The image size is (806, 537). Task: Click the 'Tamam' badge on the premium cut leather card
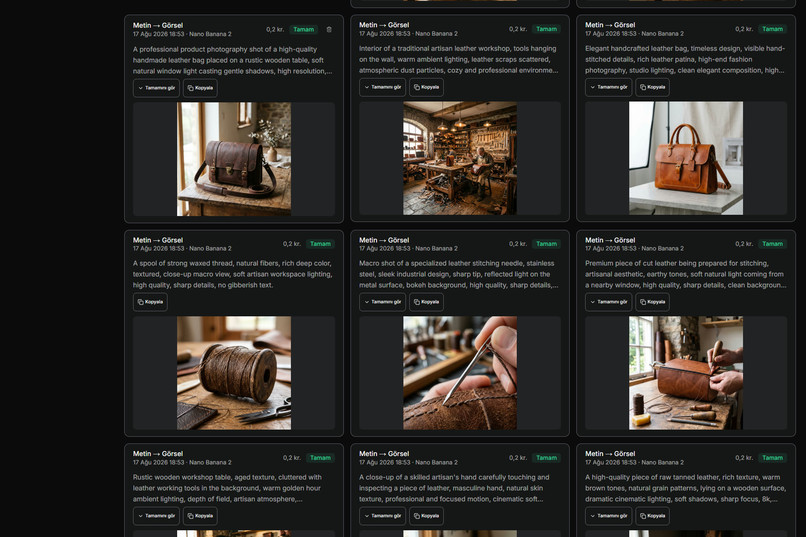pos(773,244)
